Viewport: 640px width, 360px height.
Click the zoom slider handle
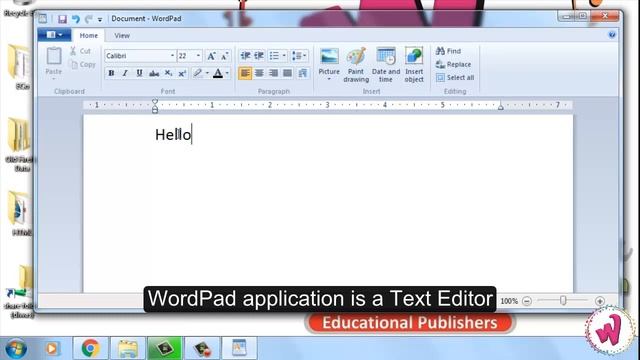coord(563,301)
